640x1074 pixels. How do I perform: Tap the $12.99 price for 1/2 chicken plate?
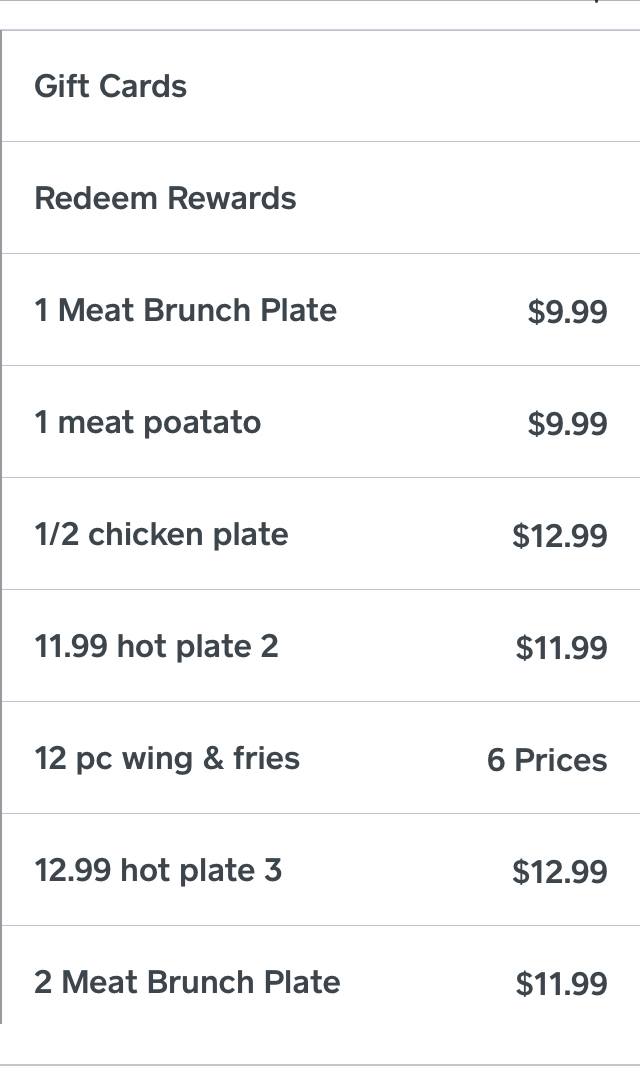(560, 536)
